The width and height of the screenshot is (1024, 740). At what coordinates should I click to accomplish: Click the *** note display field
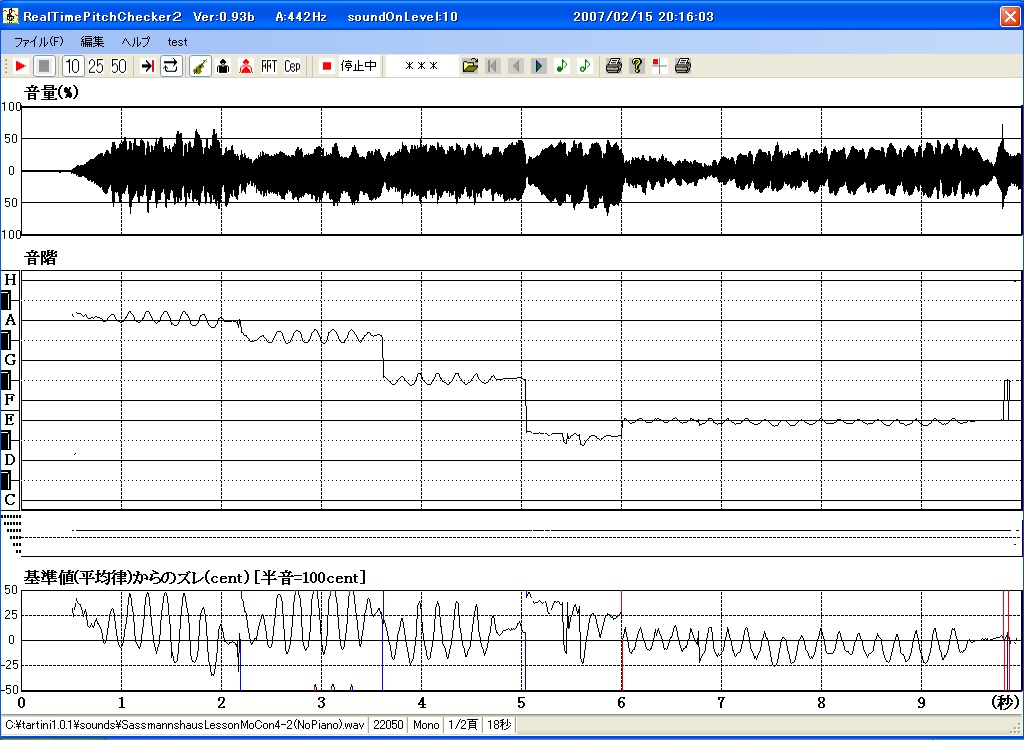click(x=421, y=66)
